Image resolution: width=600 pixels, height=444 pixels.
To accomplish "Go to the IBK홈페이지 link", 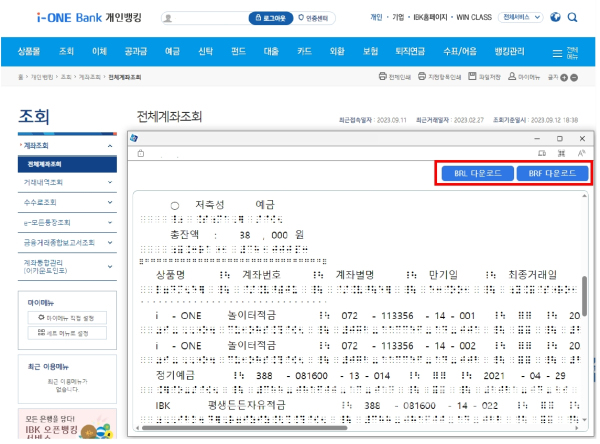I will coord(430,17).
